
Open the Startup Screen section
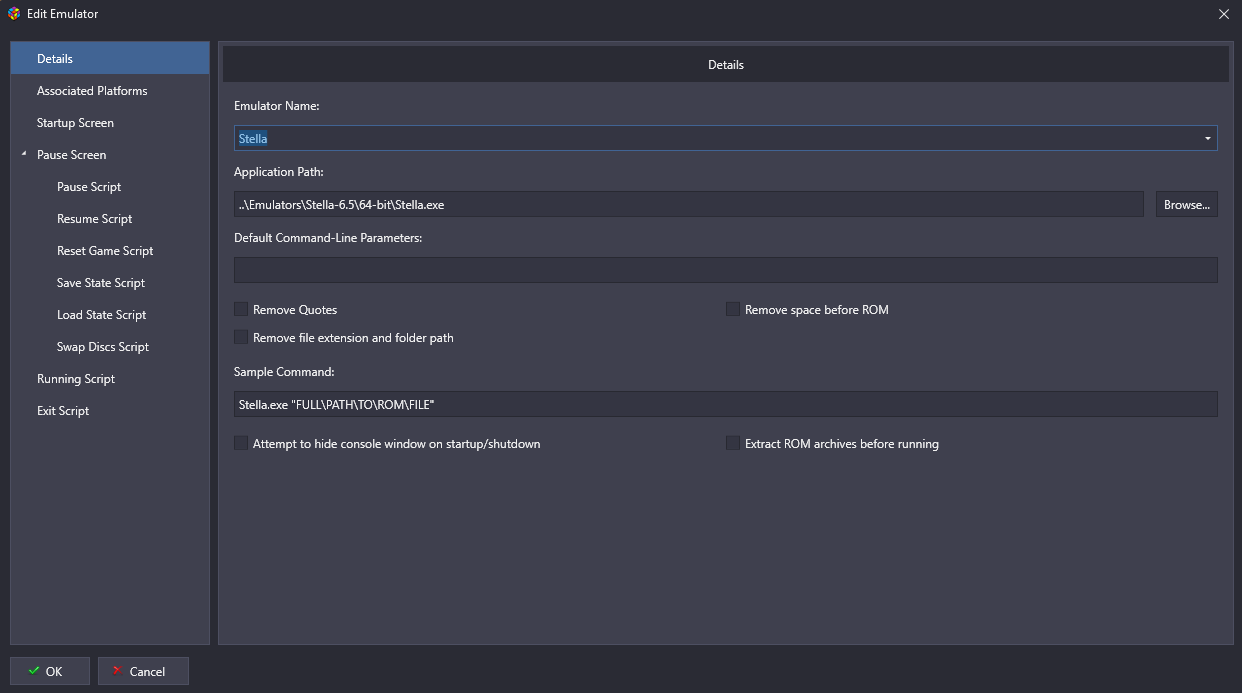(75, 123)
